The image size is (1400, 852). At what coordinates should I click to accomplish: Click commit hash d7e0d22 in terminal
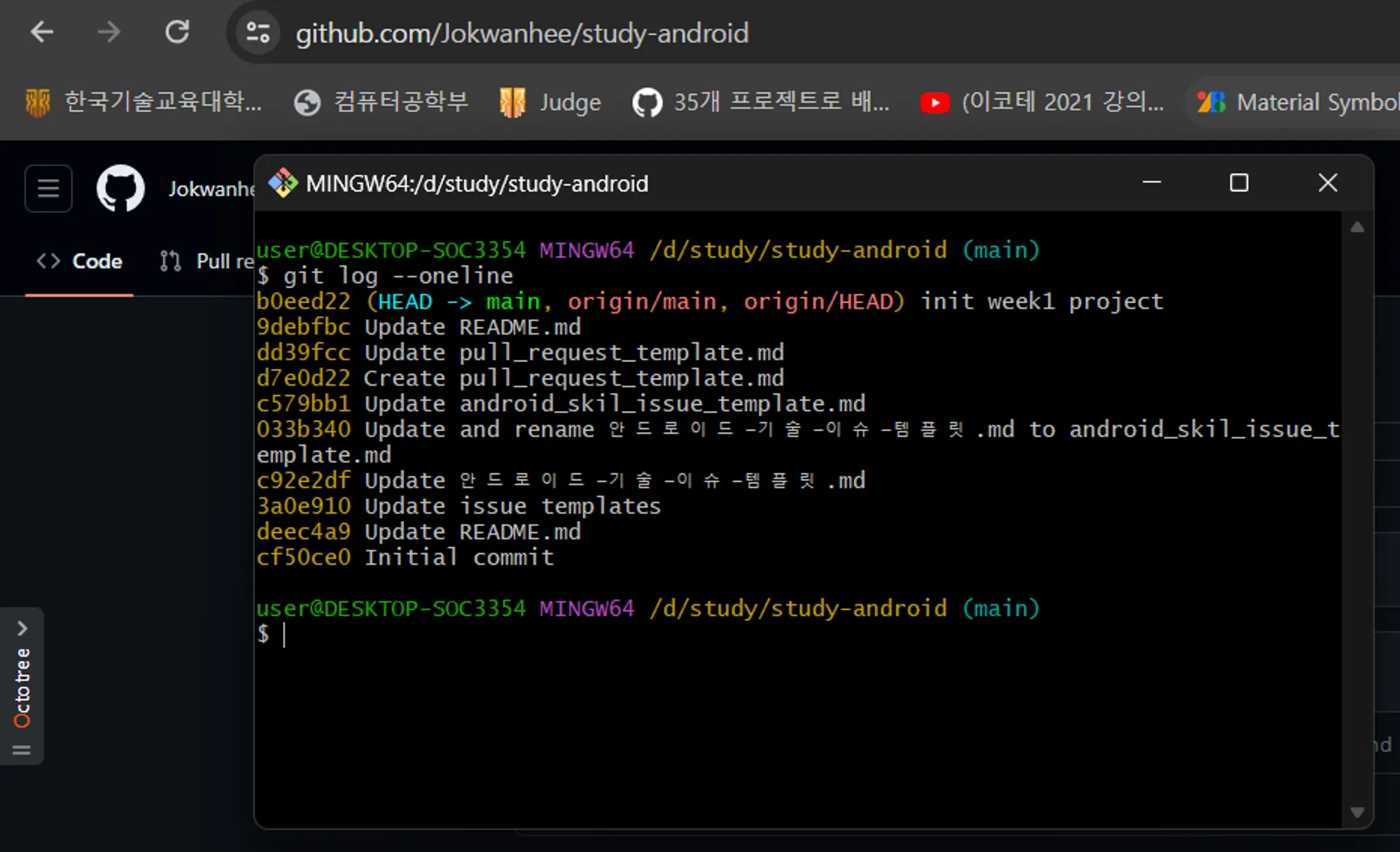[x=303, y=378]
